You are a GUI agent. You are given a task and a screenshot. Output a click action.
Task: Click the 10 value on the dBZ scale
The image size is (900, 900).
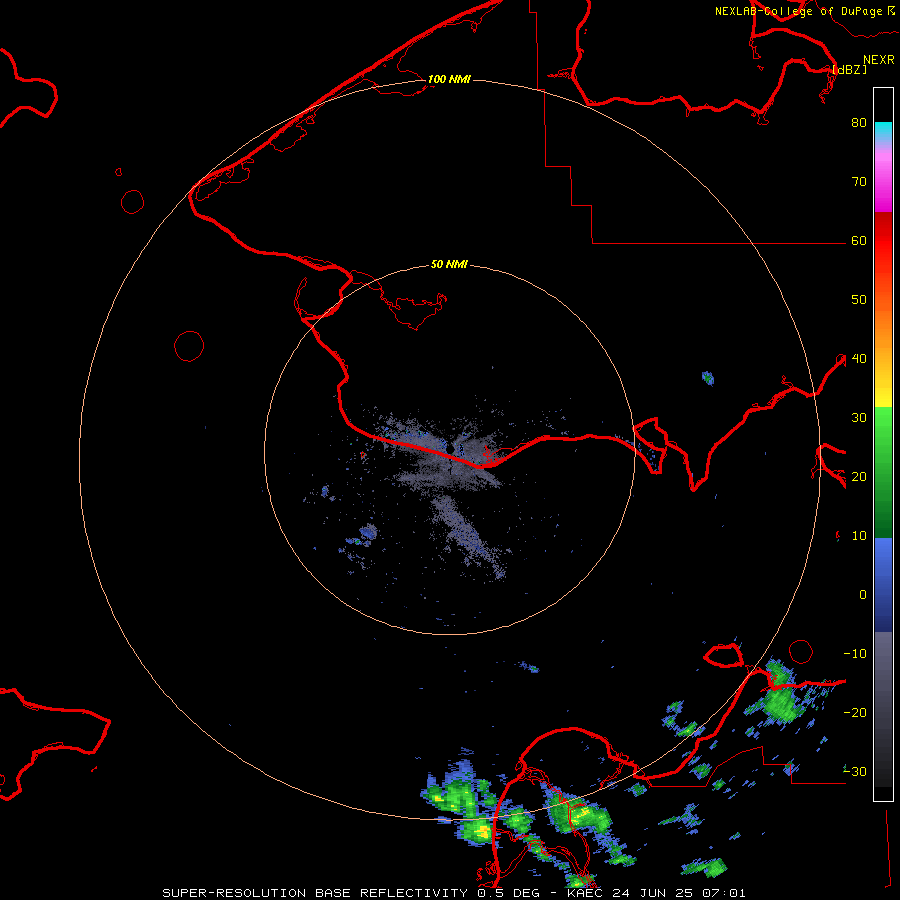coord(859,536)
